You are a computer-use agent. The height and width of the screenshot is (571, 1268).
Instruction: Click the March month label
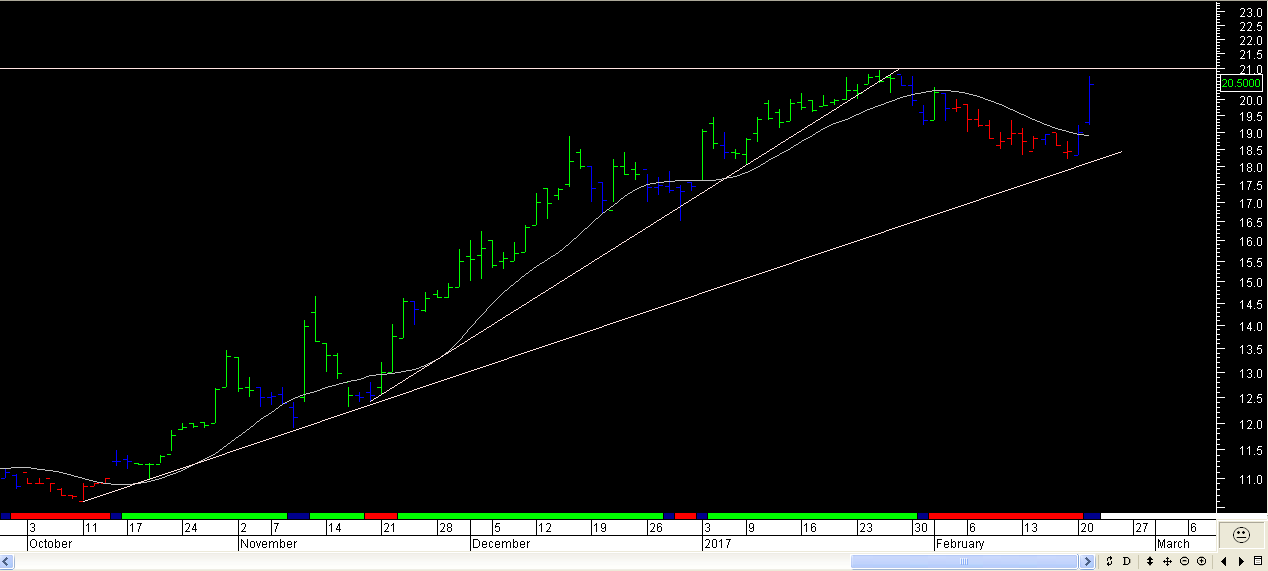coord(1174,544)
